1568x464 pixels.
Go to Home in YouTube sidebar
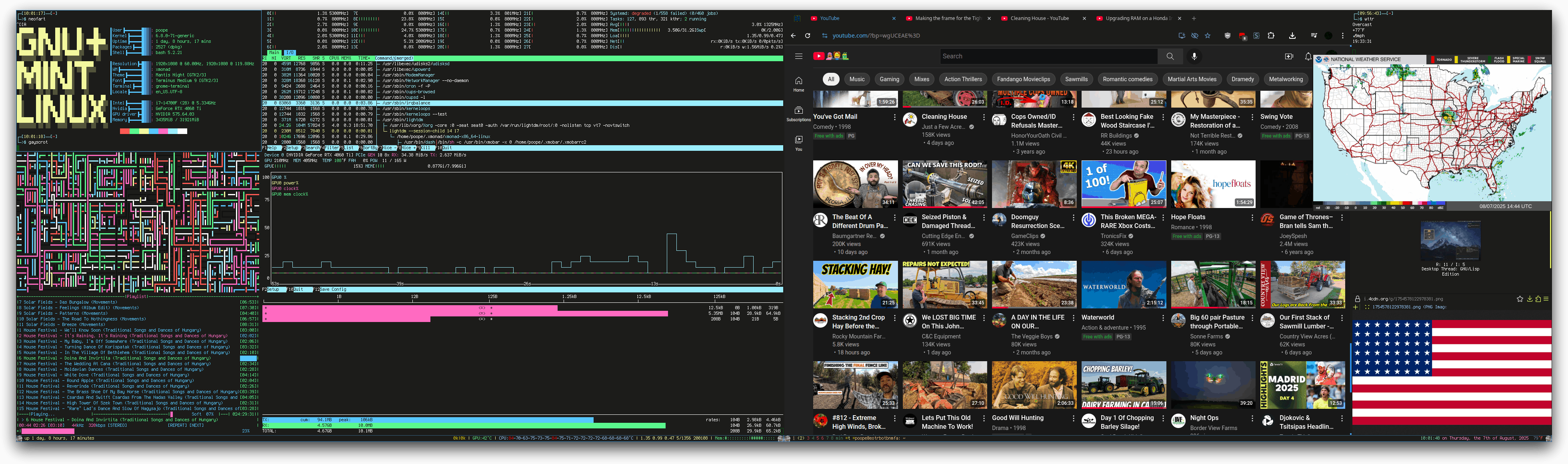pos(799,84)
